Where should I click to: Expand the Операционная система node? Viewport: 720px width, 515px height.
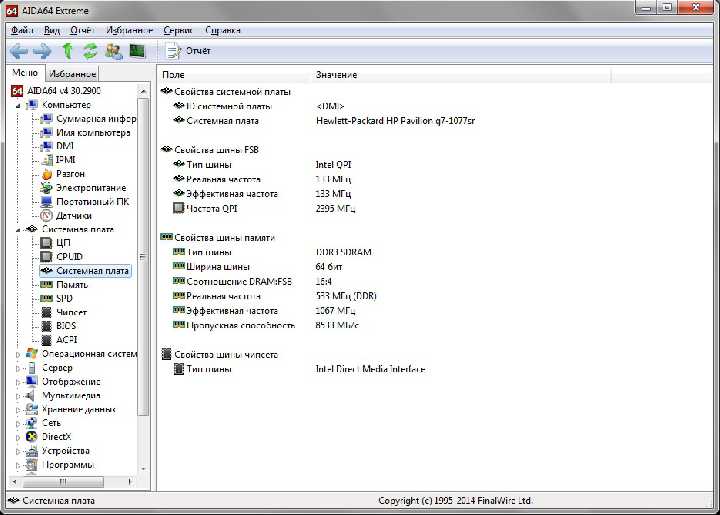click(x=18, y=354)
